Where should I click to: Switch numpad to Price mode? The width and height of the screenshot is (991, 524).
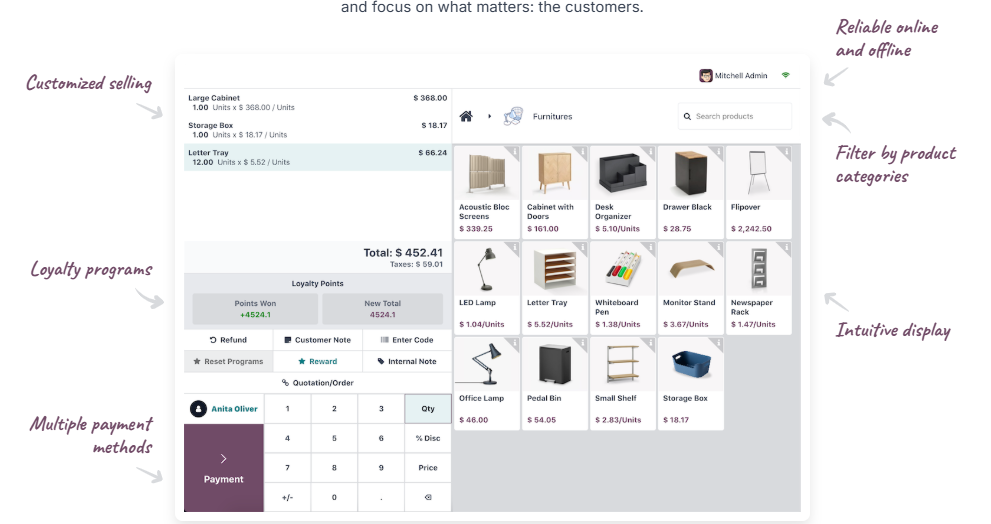[427, 467]
